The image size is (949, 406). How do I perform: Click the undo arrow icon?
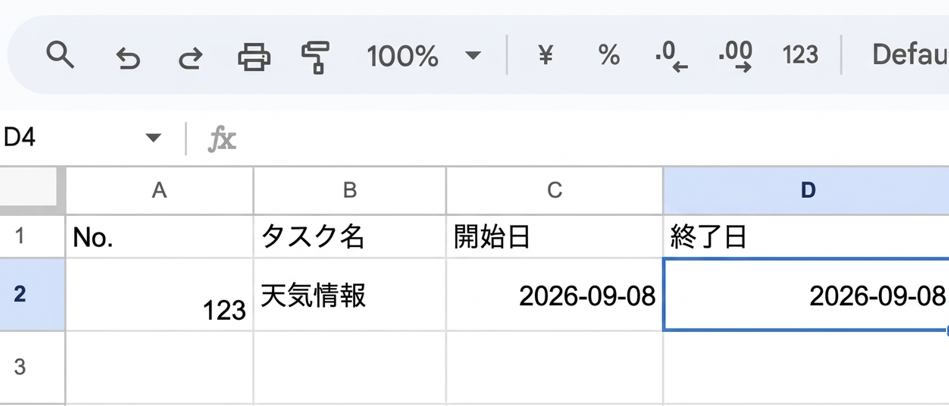point(128,59)
